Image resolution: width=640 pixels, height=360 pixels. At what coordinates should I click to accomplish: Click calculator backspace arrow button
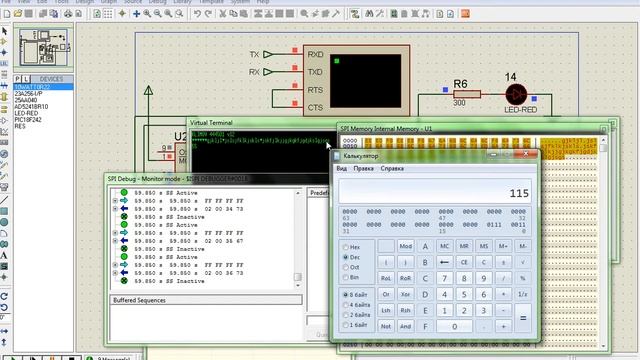(x=444, y=262)
